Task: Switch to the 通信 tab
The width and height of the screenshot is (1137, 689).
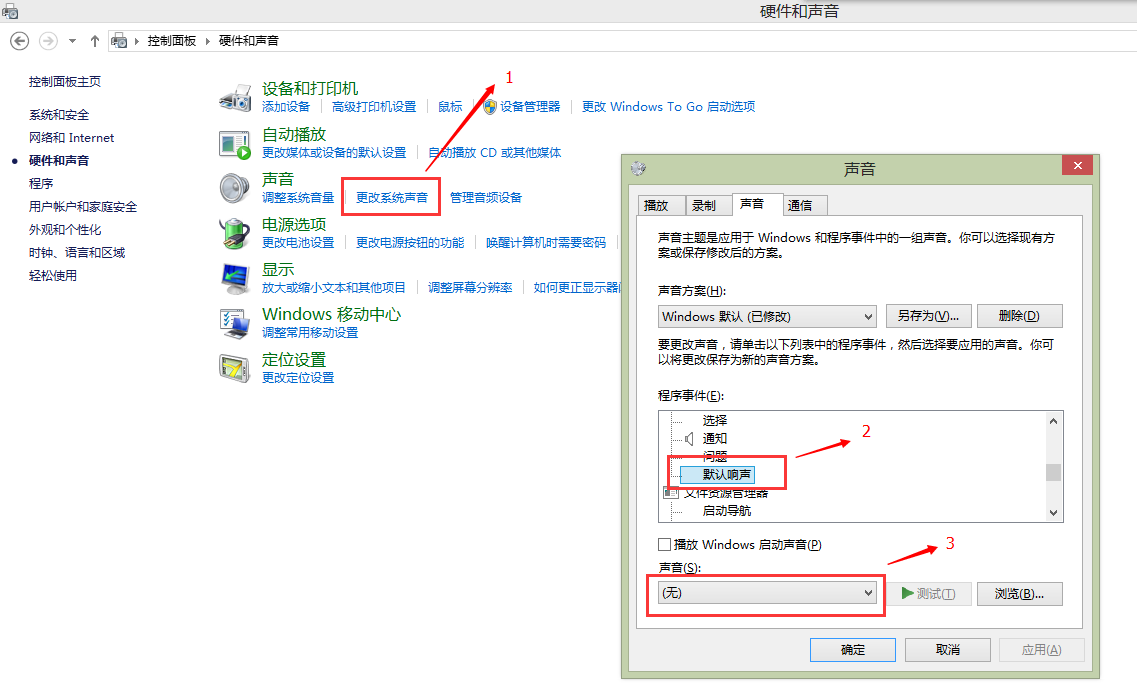Action: click(x=805, y=205)
